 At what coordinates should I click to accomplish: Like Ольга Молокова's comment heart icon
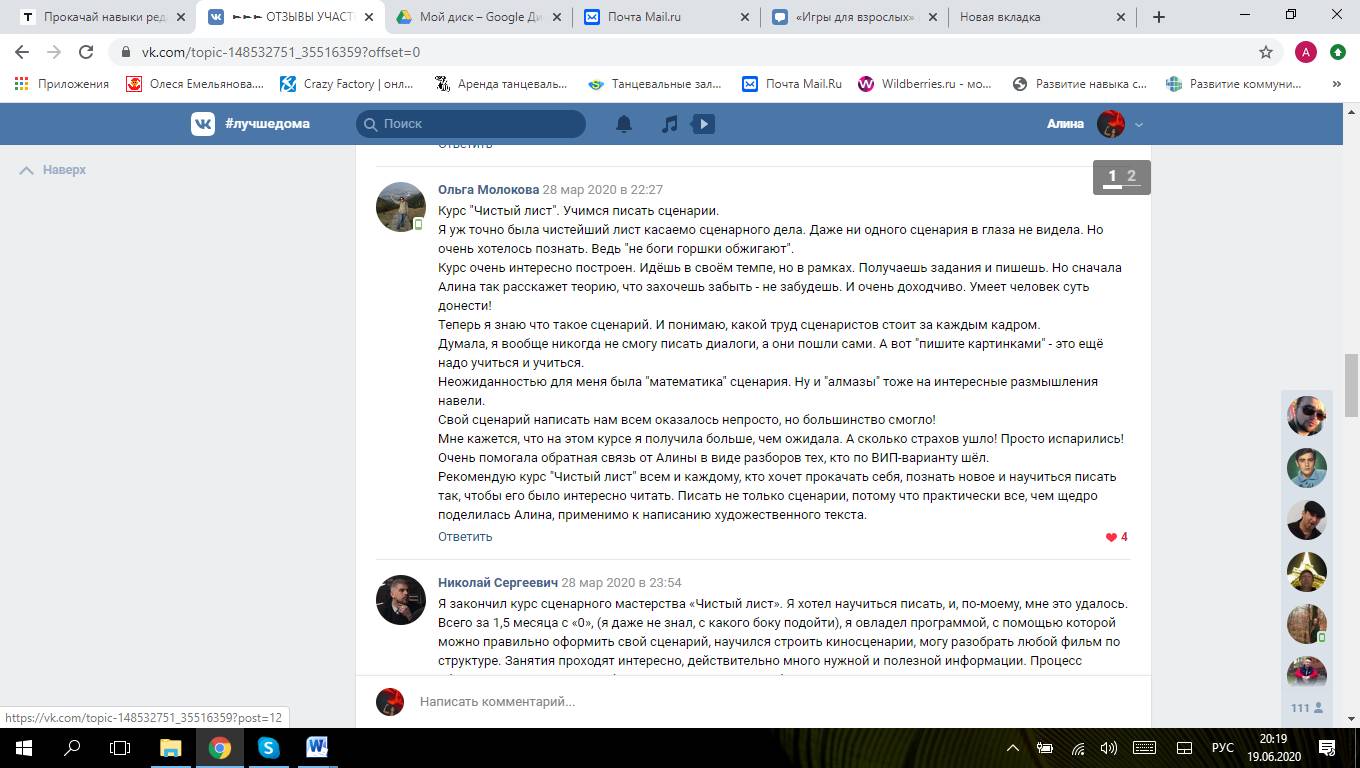click(x=1111, y=537)
